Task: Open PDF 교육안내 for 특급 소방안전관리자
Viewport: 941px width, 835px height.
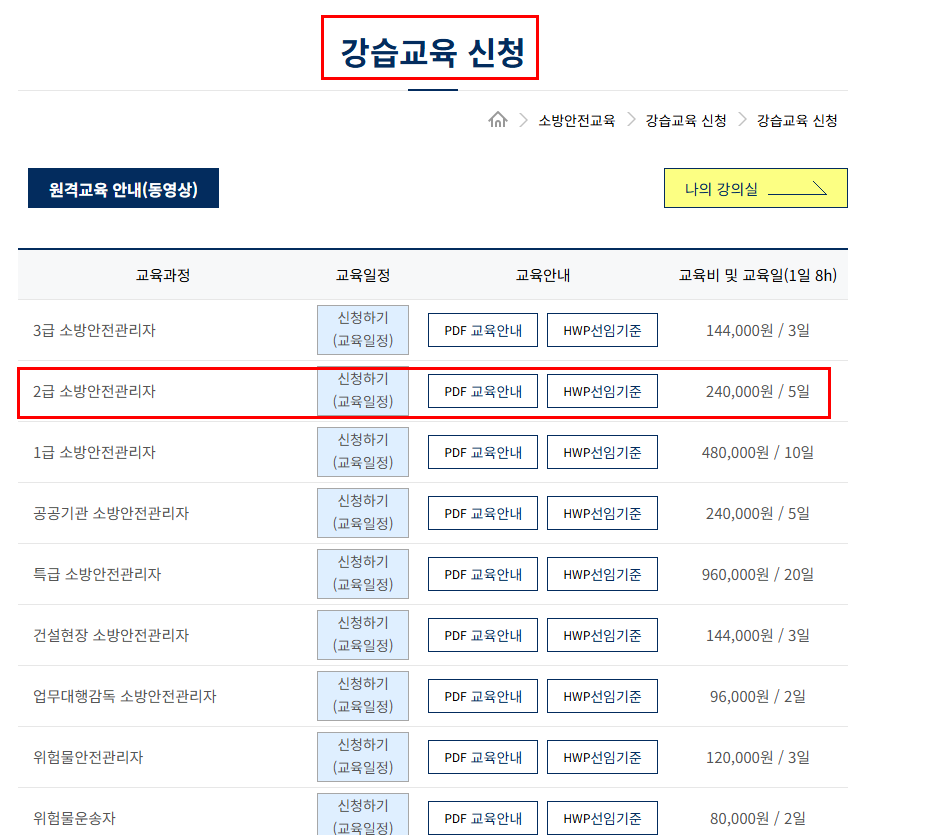Action: tap(483, 574)
